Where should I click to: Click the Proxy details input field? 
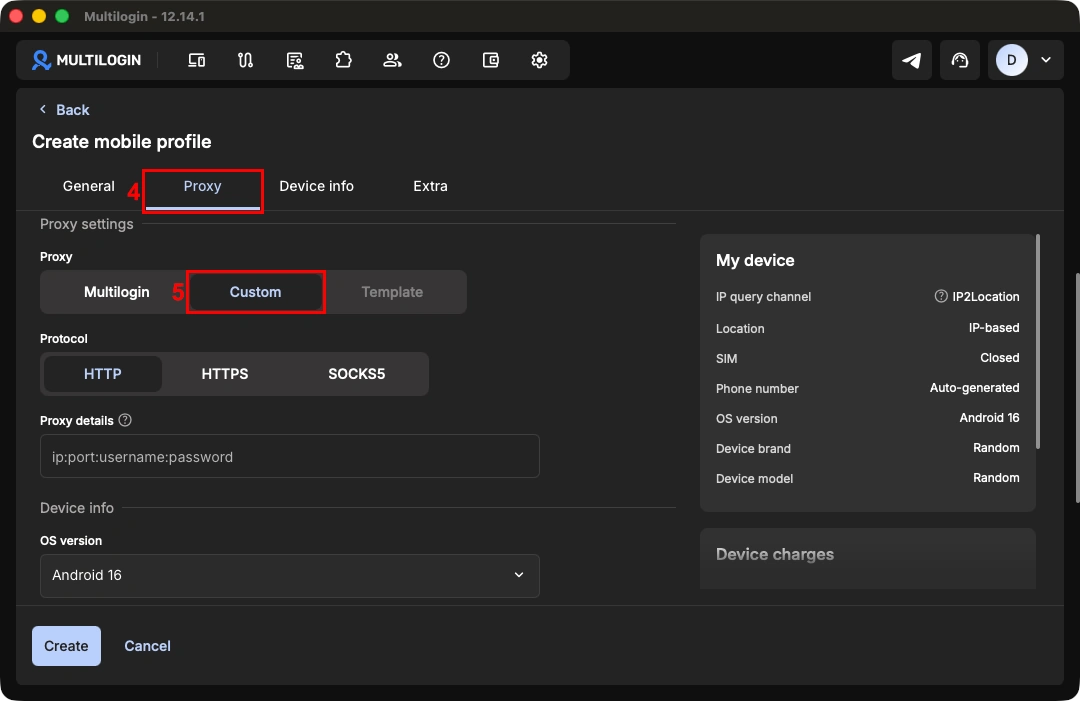(x=290, y=456)
